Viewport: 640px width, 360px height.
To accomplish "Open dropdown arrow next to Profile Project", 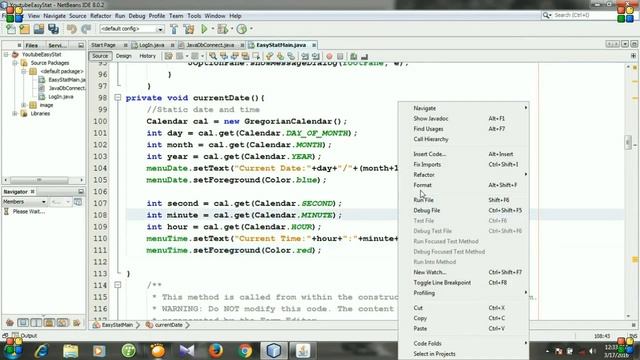I will (251, 29).
